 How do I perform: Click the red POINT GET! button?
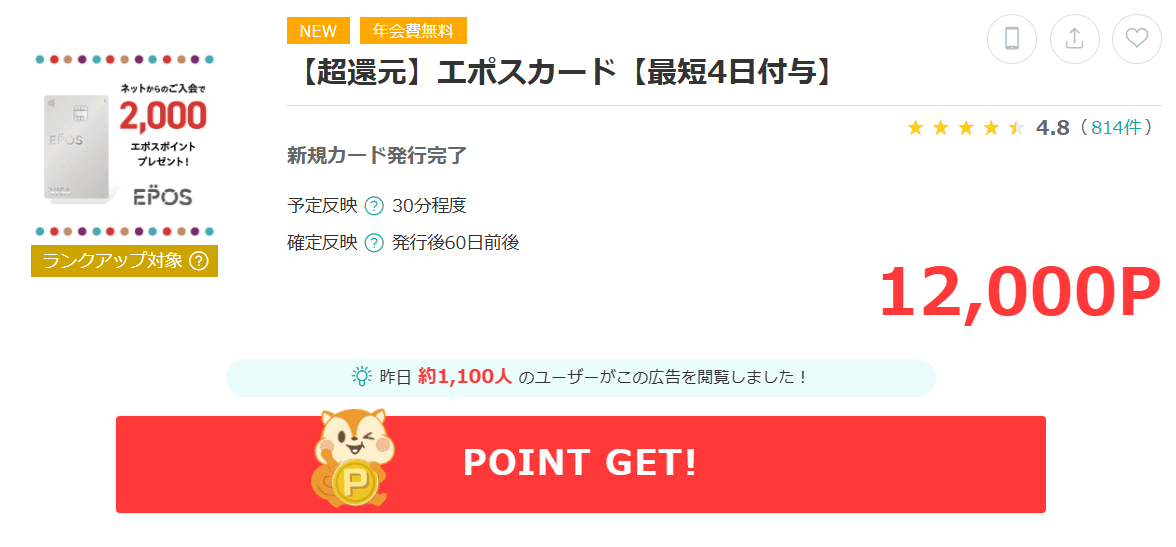point(580,464)
